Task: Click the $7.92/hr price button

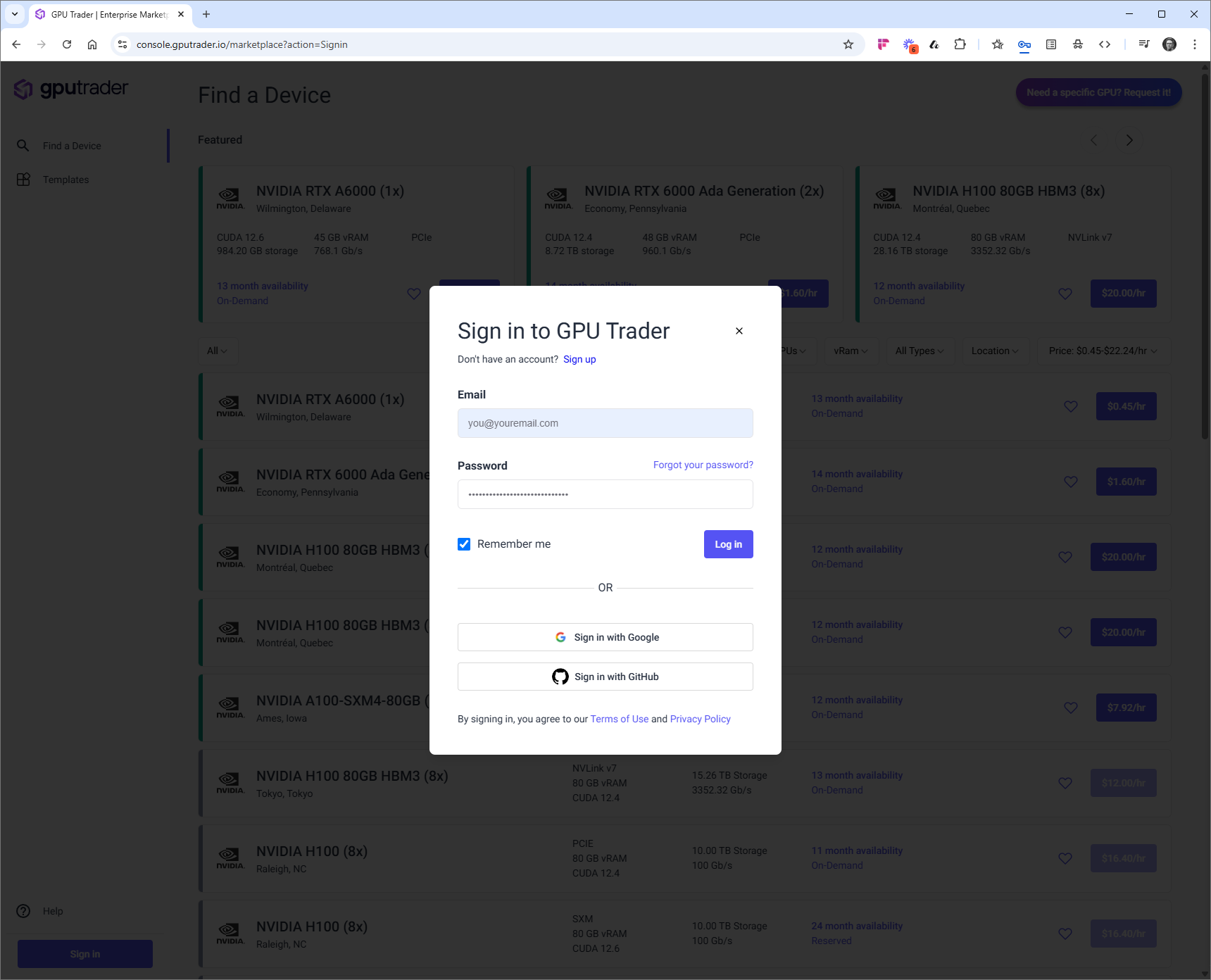Action: pos(1127,708)
